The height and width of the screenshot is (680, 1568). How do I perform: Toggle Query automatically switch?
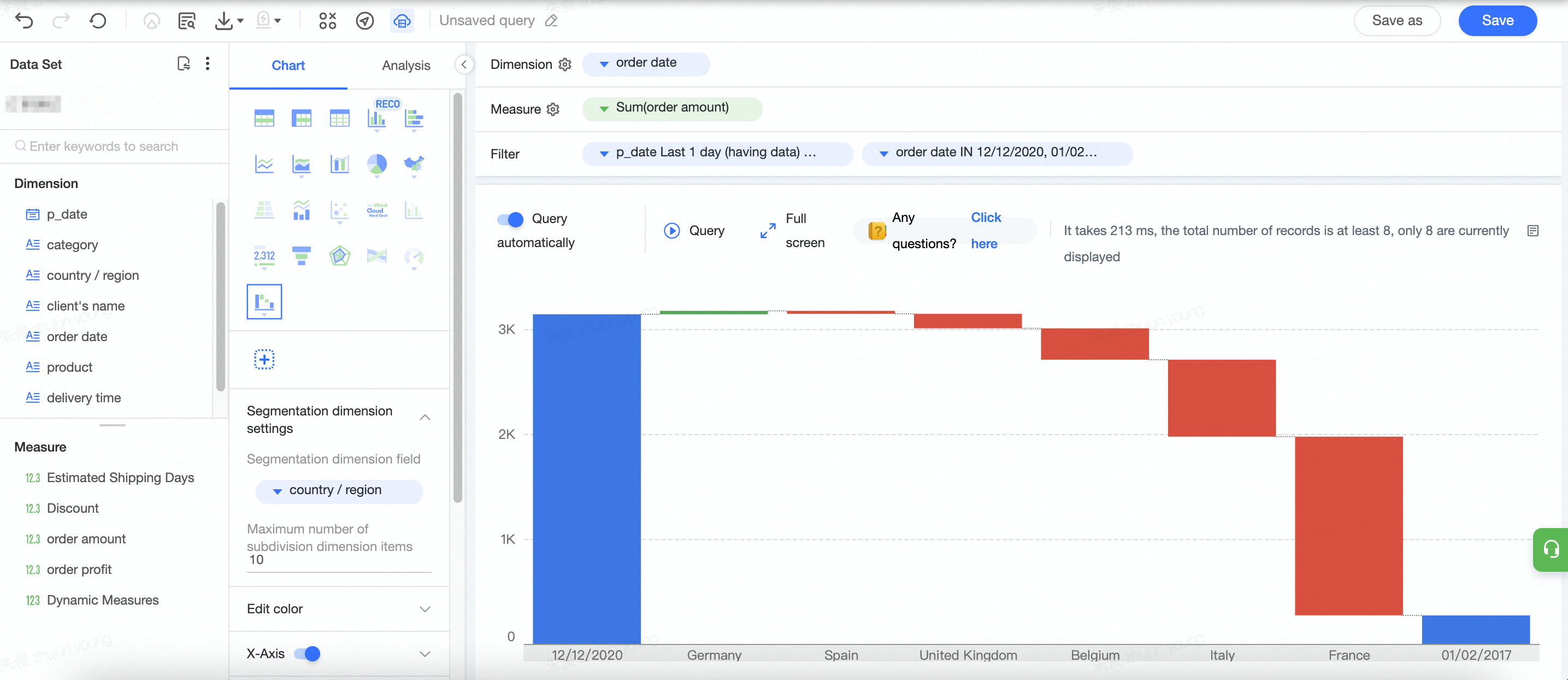pyautogui.click(x=510, y=219)
